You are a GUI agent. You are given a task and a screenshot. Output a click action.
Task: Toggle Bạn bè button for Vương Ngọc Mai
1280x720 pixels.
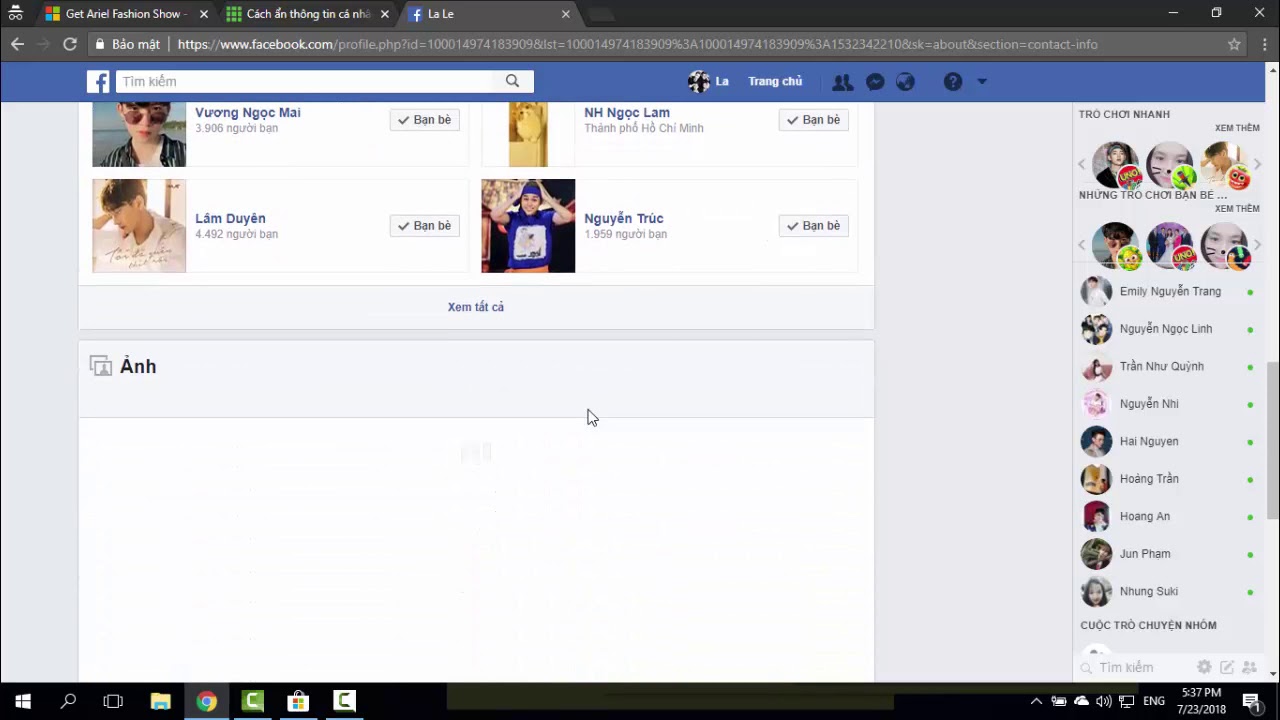pos(425,120)
